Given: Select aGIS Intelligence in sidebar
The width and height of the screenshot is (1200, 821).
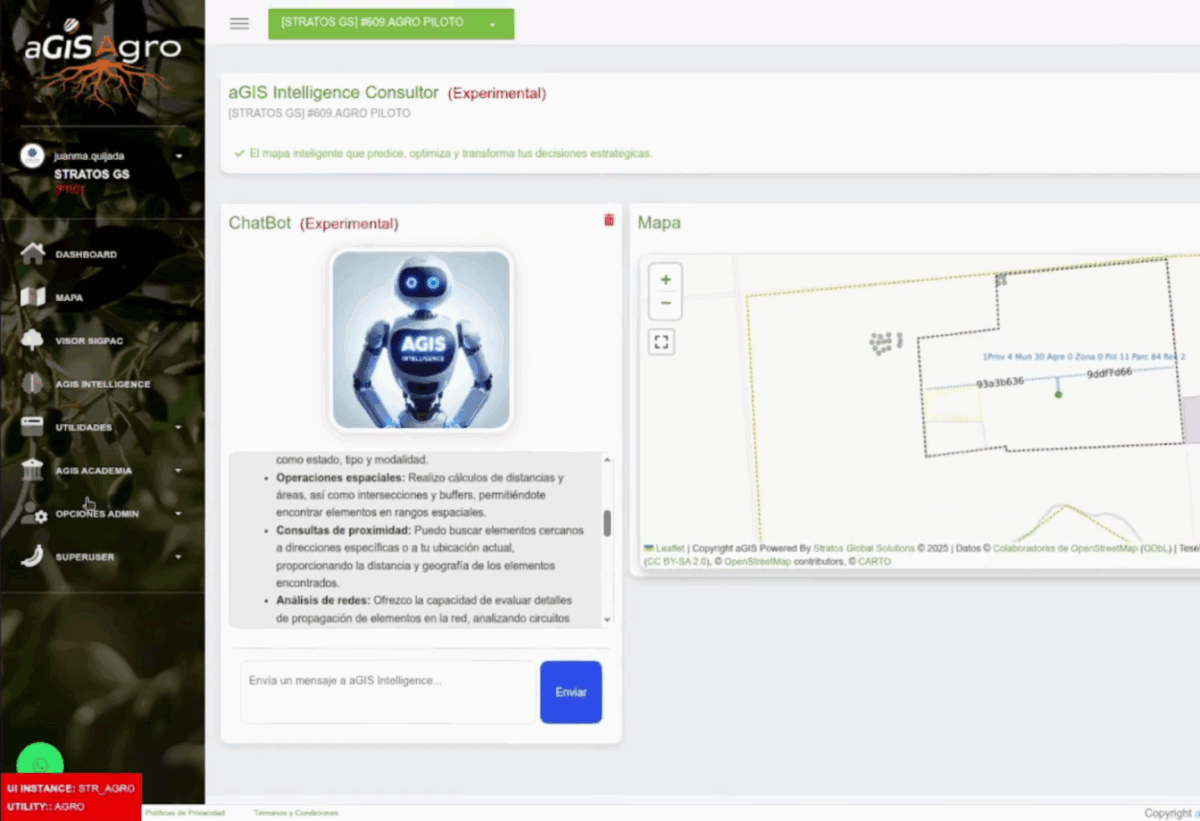Looking at the screenshot, I should pyautogui.click(x=102, y=385).
